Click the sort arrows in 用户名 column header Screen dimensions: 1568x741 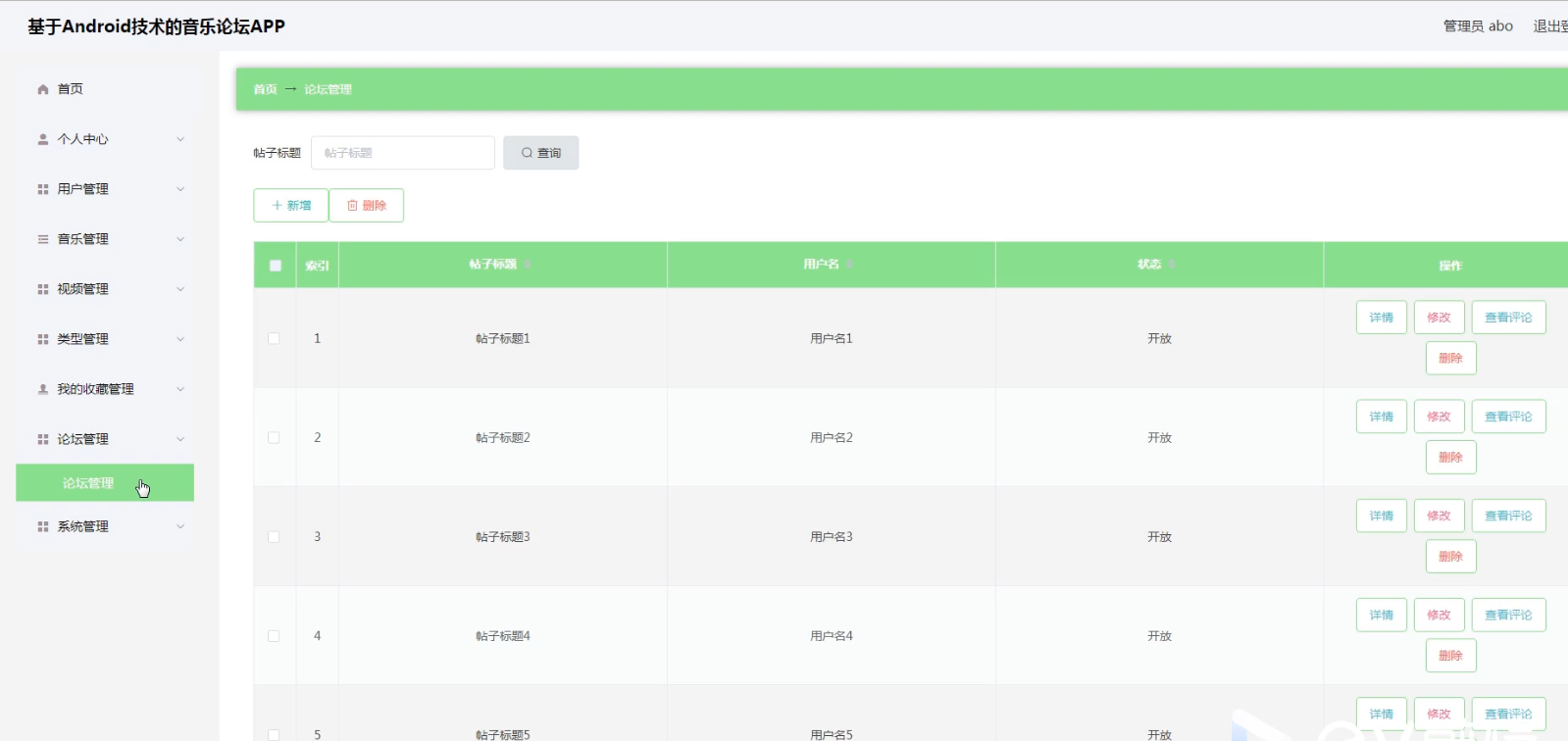coord(849,265)
